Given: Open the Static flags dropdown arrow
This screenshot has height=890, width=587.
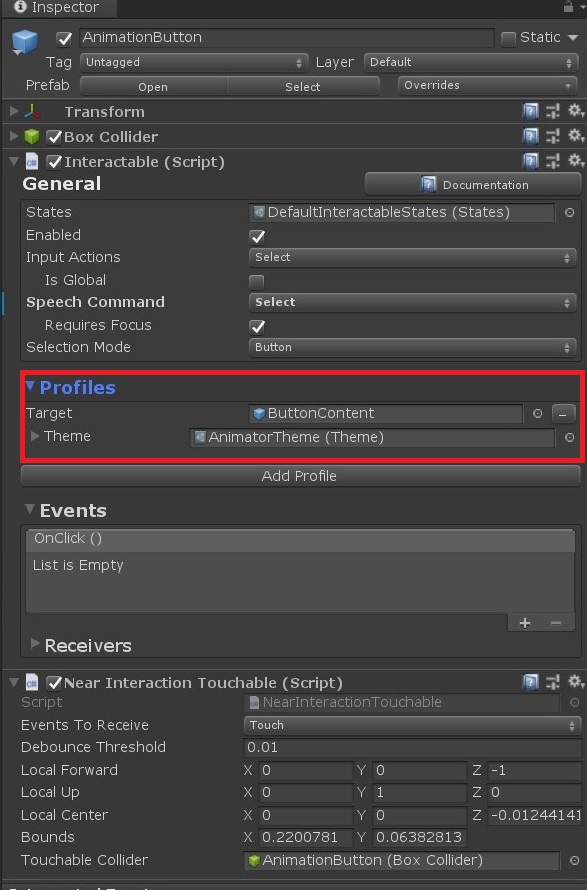Looking at the screenshot, I should (x=573, y=37).
